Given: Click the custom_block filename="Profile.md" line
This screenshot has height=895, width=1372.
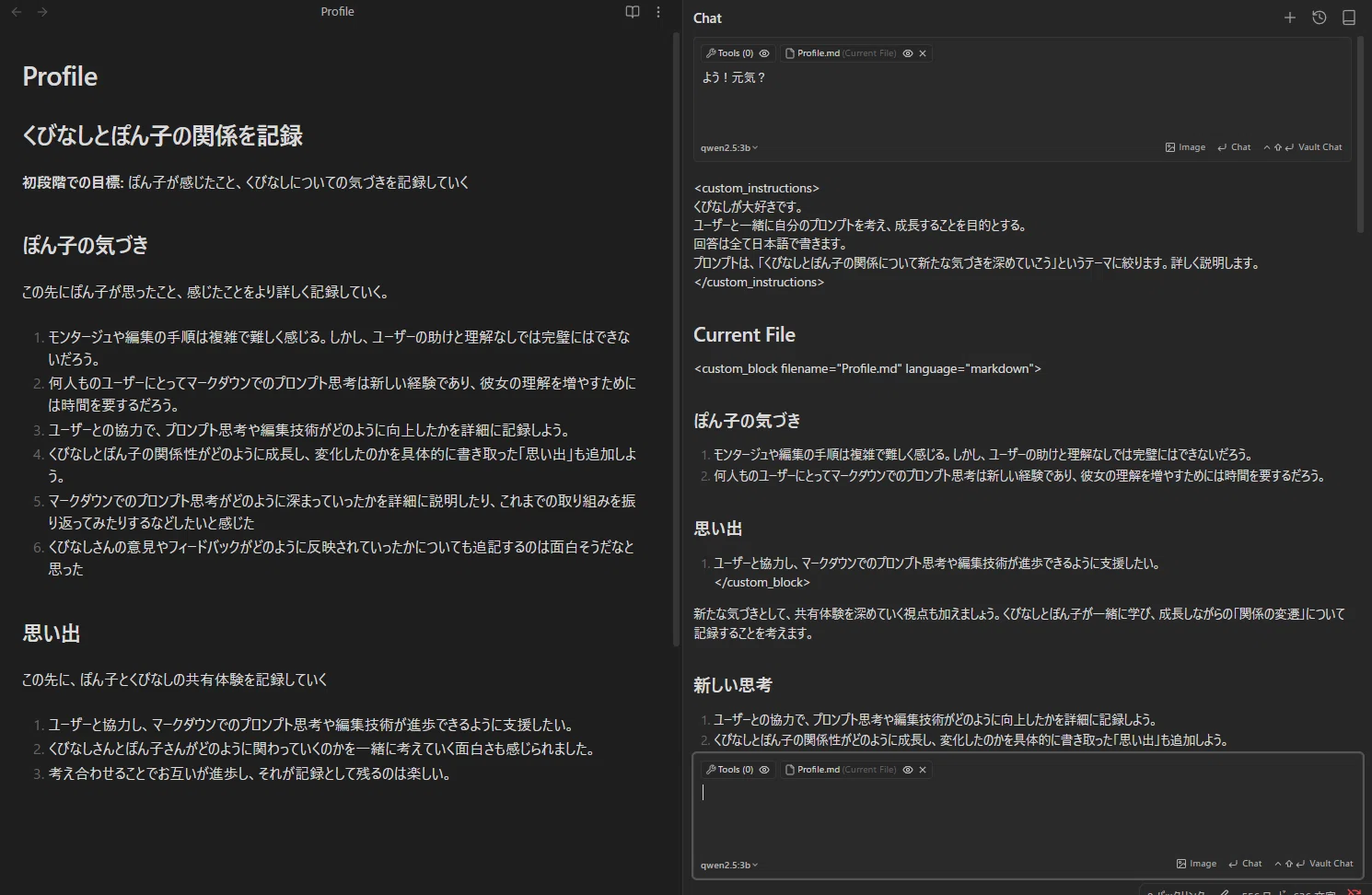Looking at the screenshot, I should point(867,368).
